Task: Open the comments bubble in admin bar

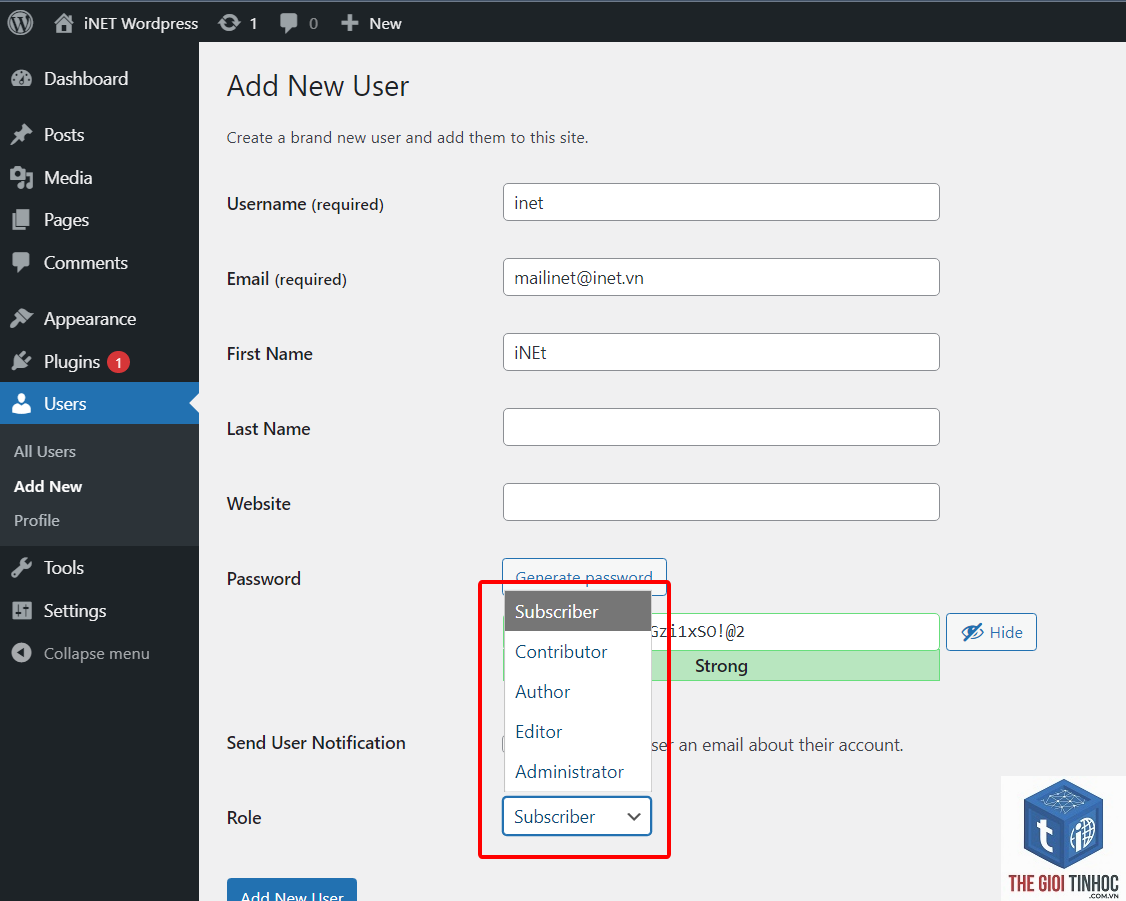Action: (x=289, y=24)
